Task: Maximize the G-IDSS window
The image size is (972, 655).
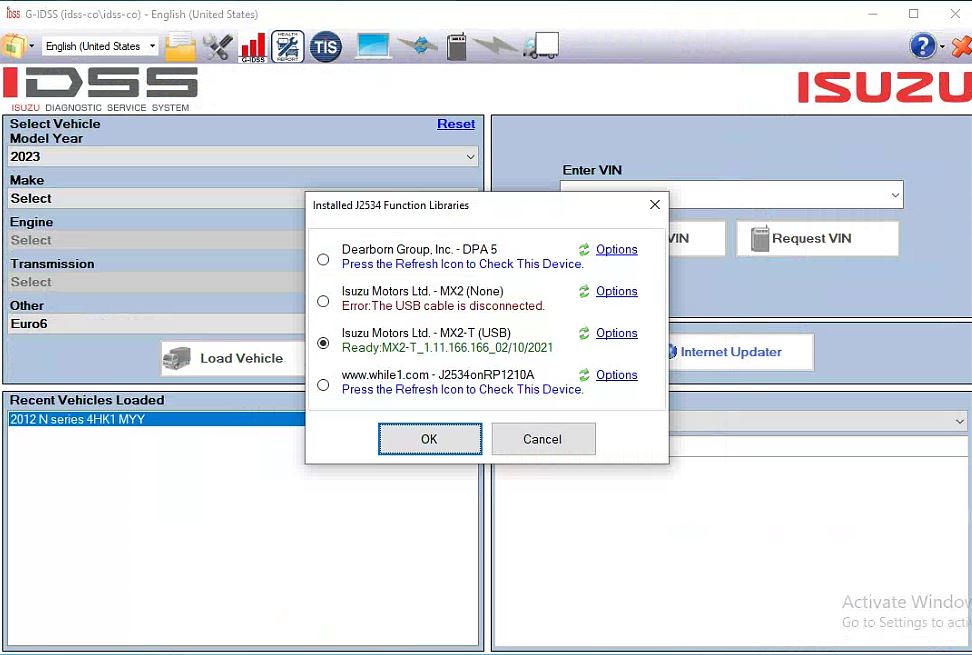Action: tap(913, 14)
